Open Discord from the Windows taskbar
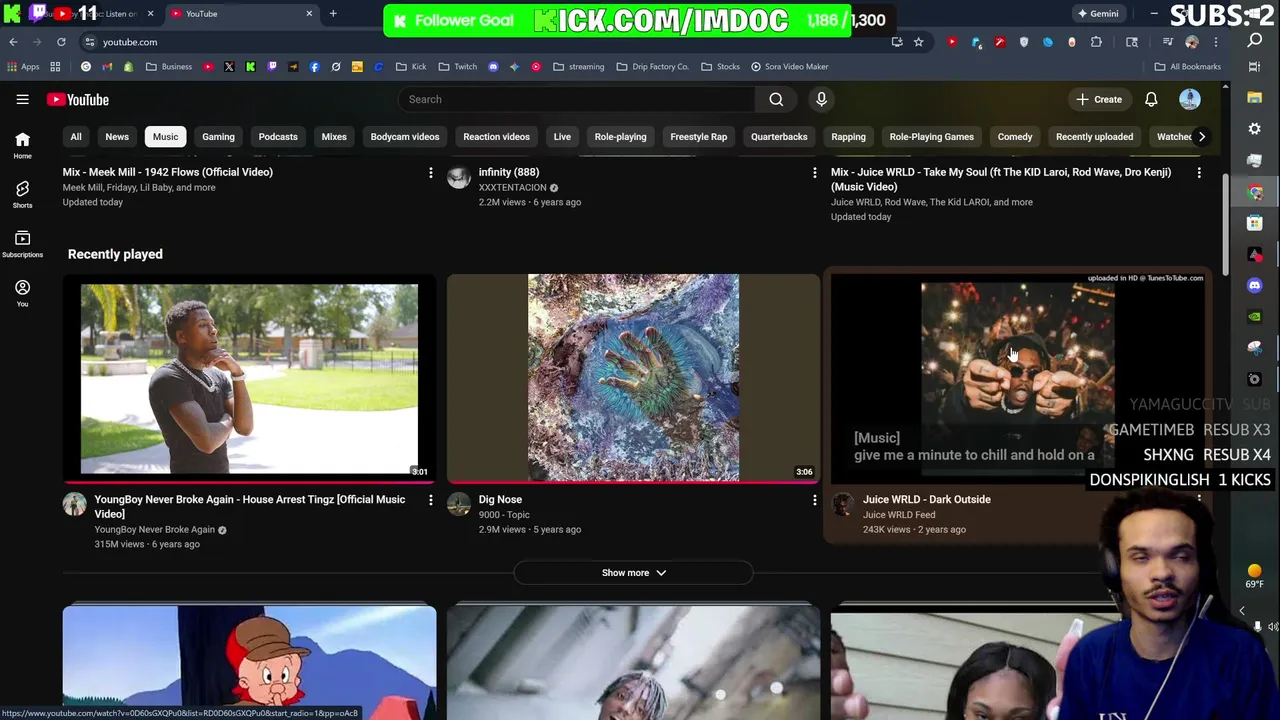The height and width of the screenshot is (720, 1280). pos(1255,285)
